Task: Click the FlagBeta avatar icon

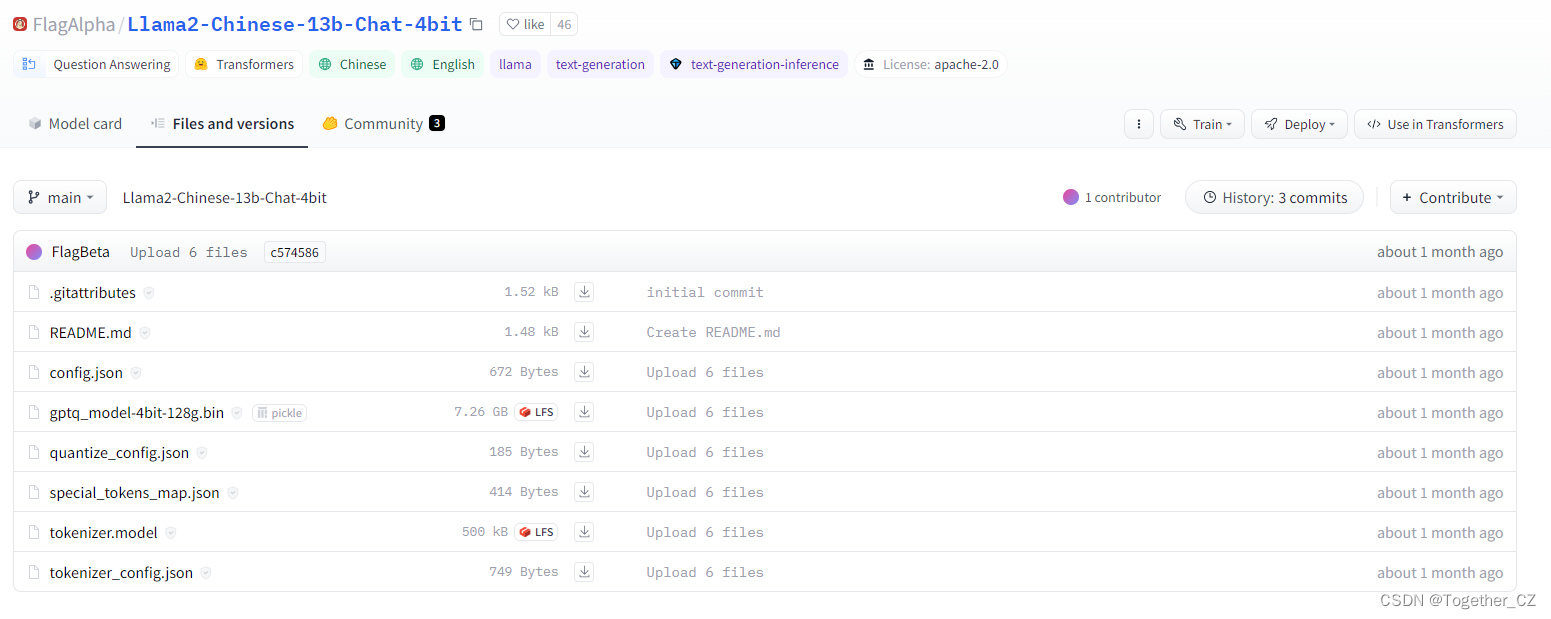Action: tap(34, 252)
